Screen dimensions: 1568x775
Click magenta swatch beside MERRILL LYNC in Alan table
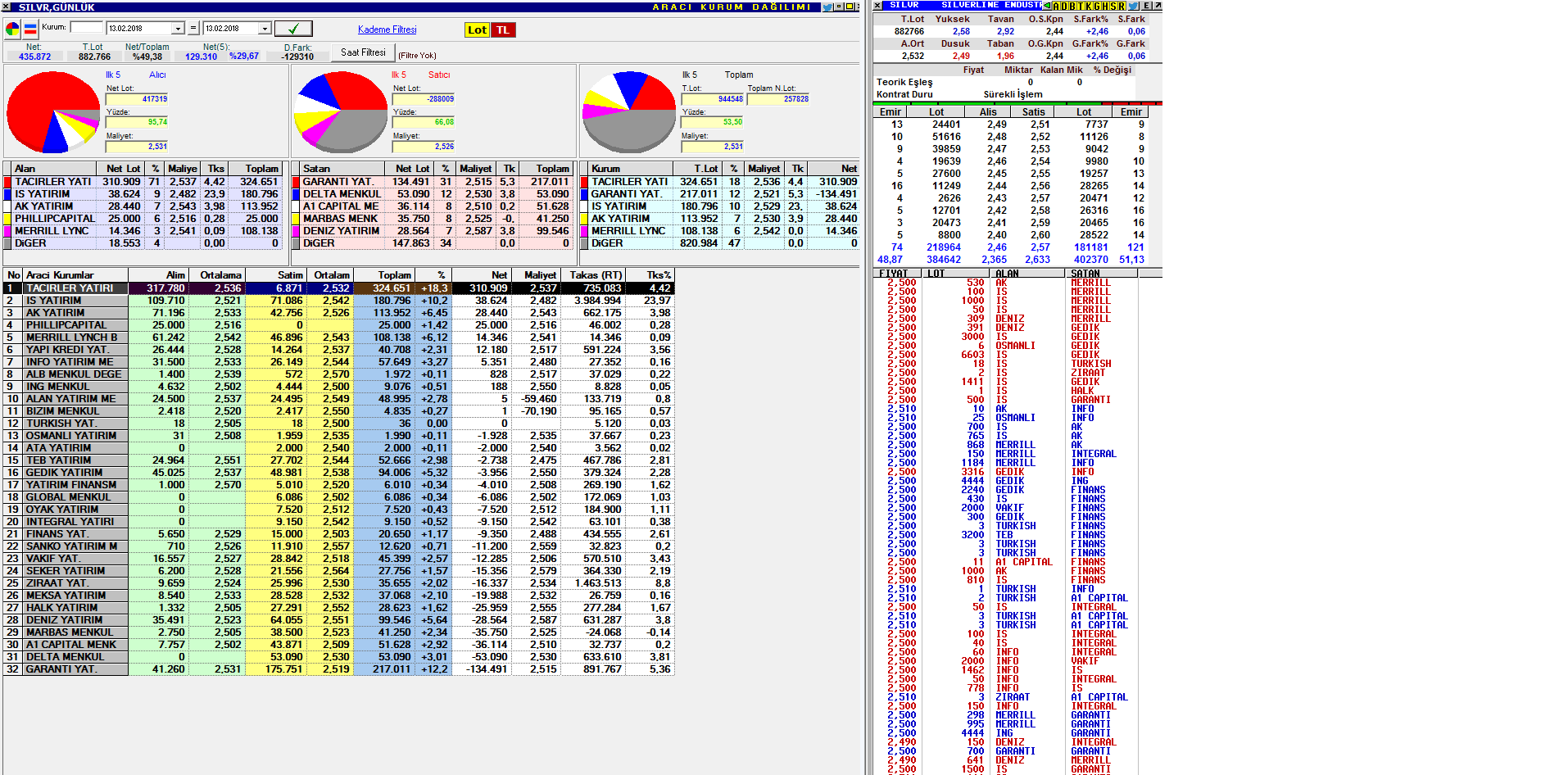(x=7, y=231)
